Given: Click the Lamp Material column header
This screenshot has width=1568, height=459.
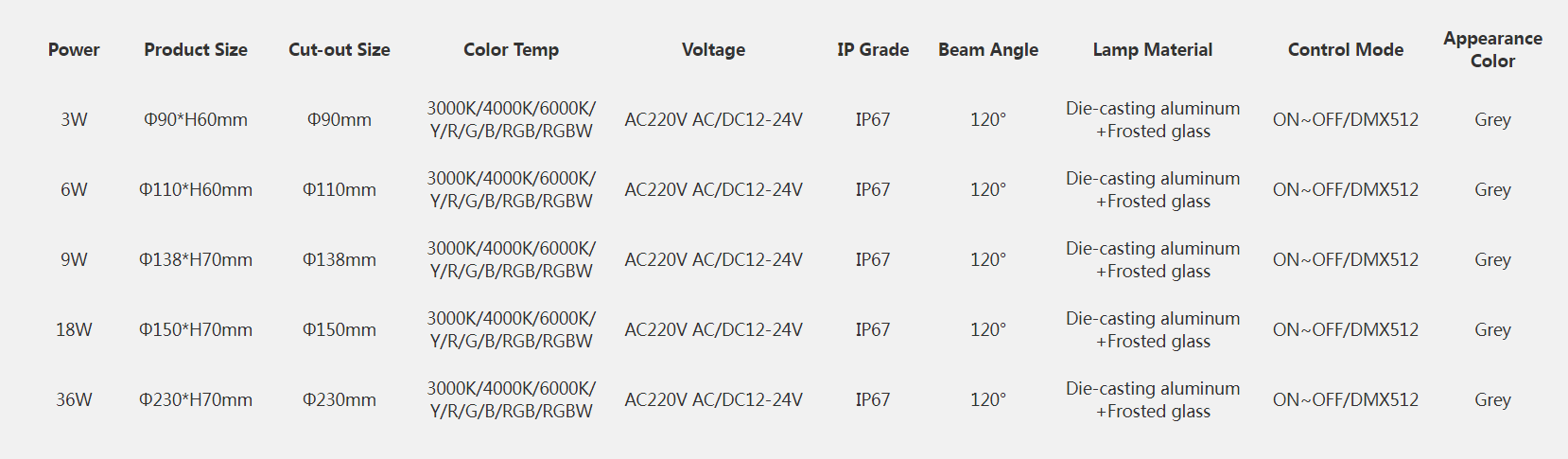Looking at the screenshot, I should point(1153,50).
